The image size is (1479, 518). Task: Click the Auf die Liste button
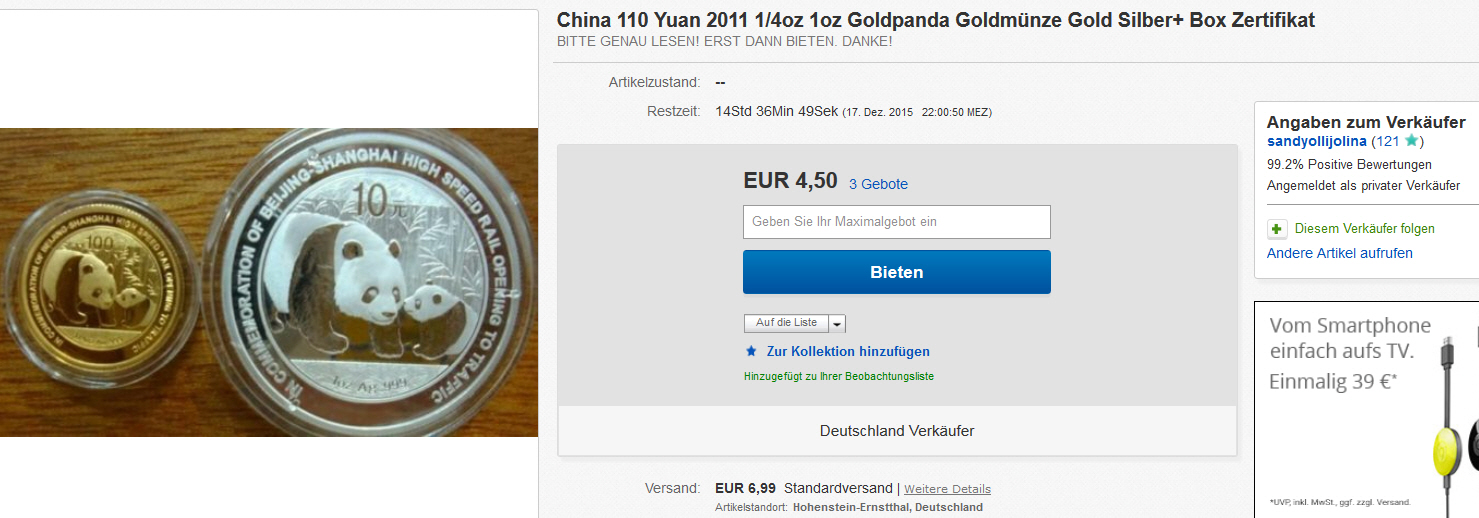(x=786, y=324)
